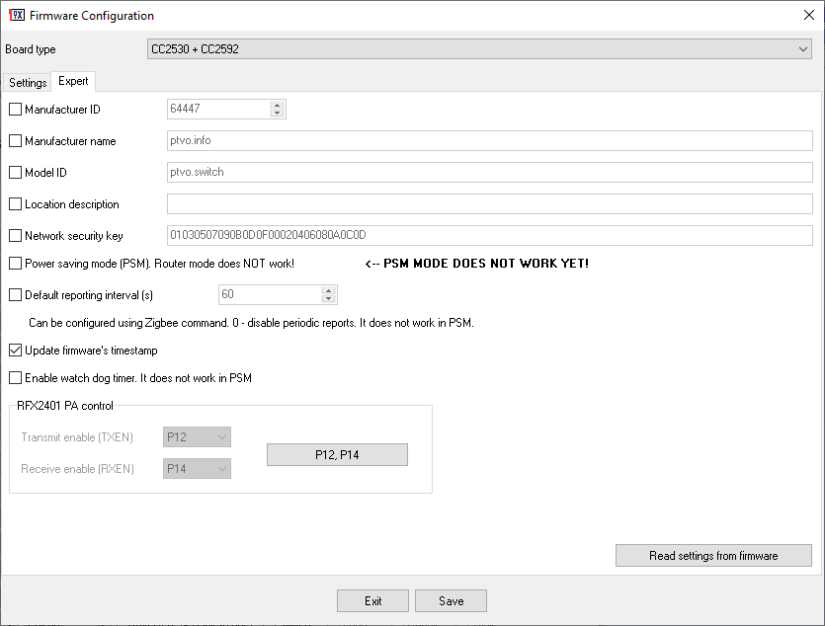This screenshot has height=626, width=825.
Task: Enable the Manufacturer ID checkbox
Action: [x=15, y=109]
